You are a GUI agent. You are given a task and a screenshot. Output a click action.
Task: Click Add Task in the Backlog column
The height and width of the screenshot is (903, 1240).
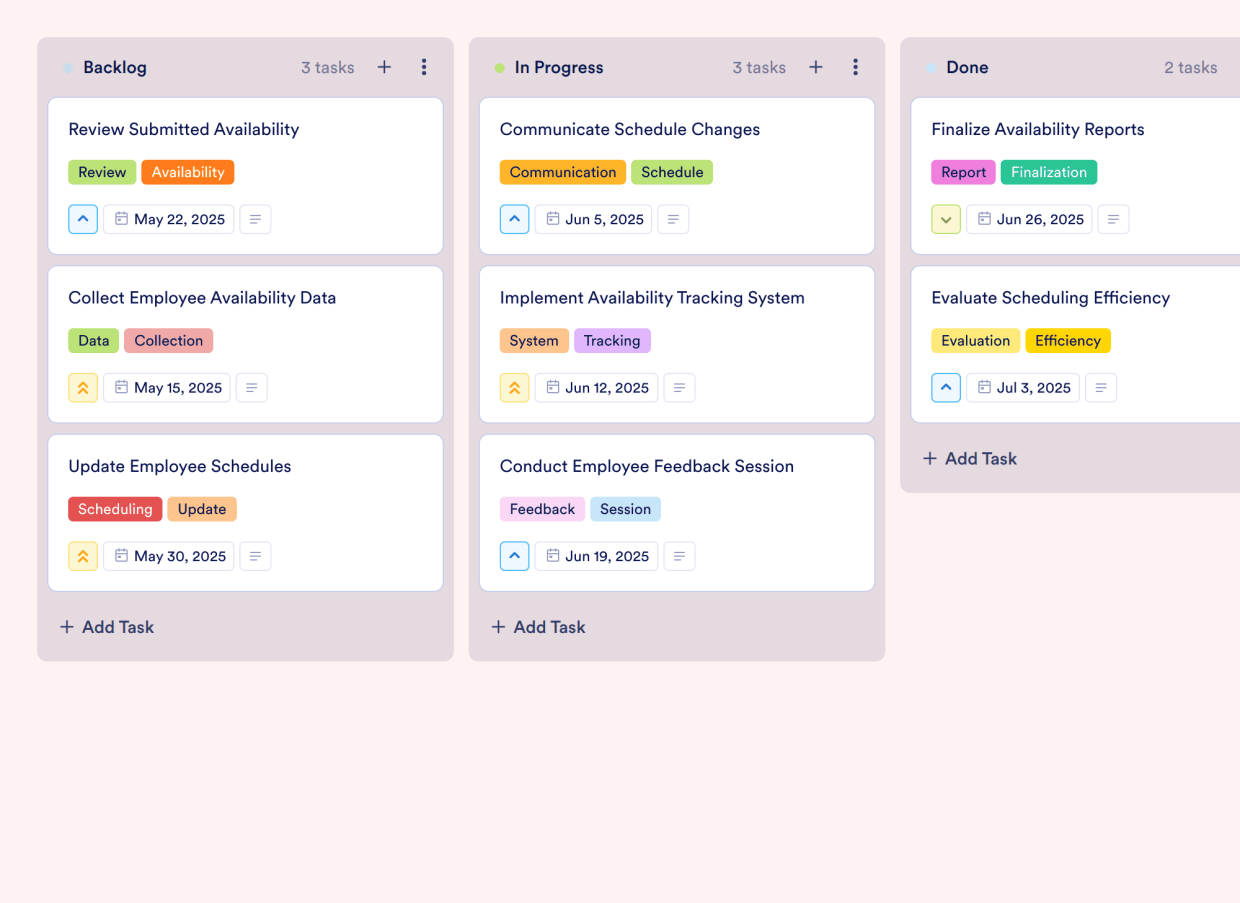(x=106, y=627)
